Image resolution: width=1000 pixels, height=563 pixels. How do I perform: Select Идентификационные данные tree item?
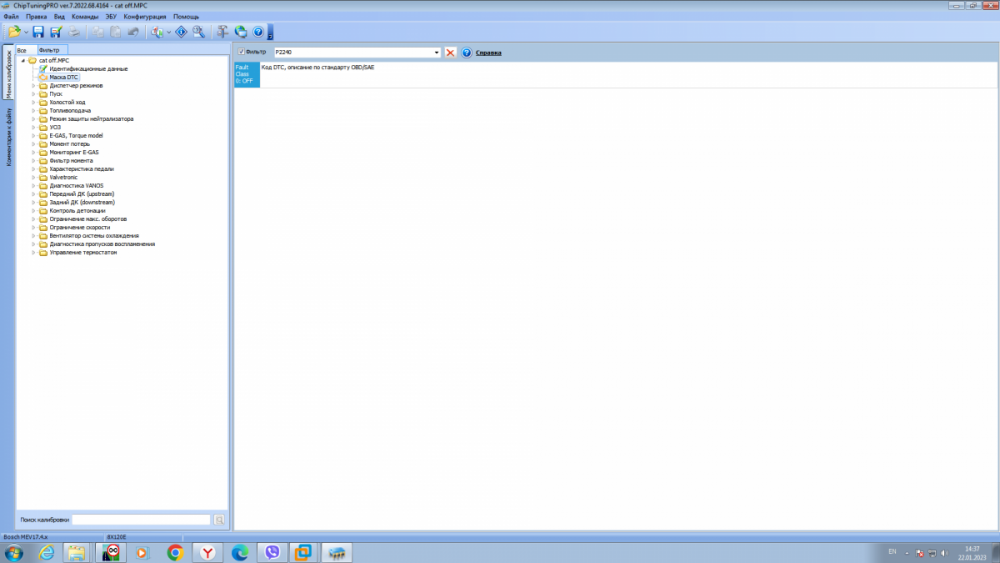89,69
